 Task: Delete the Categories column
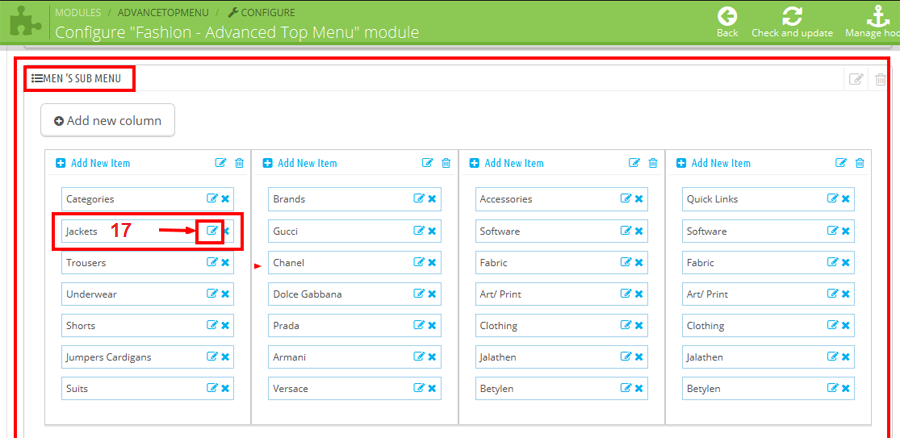point(239,163)
